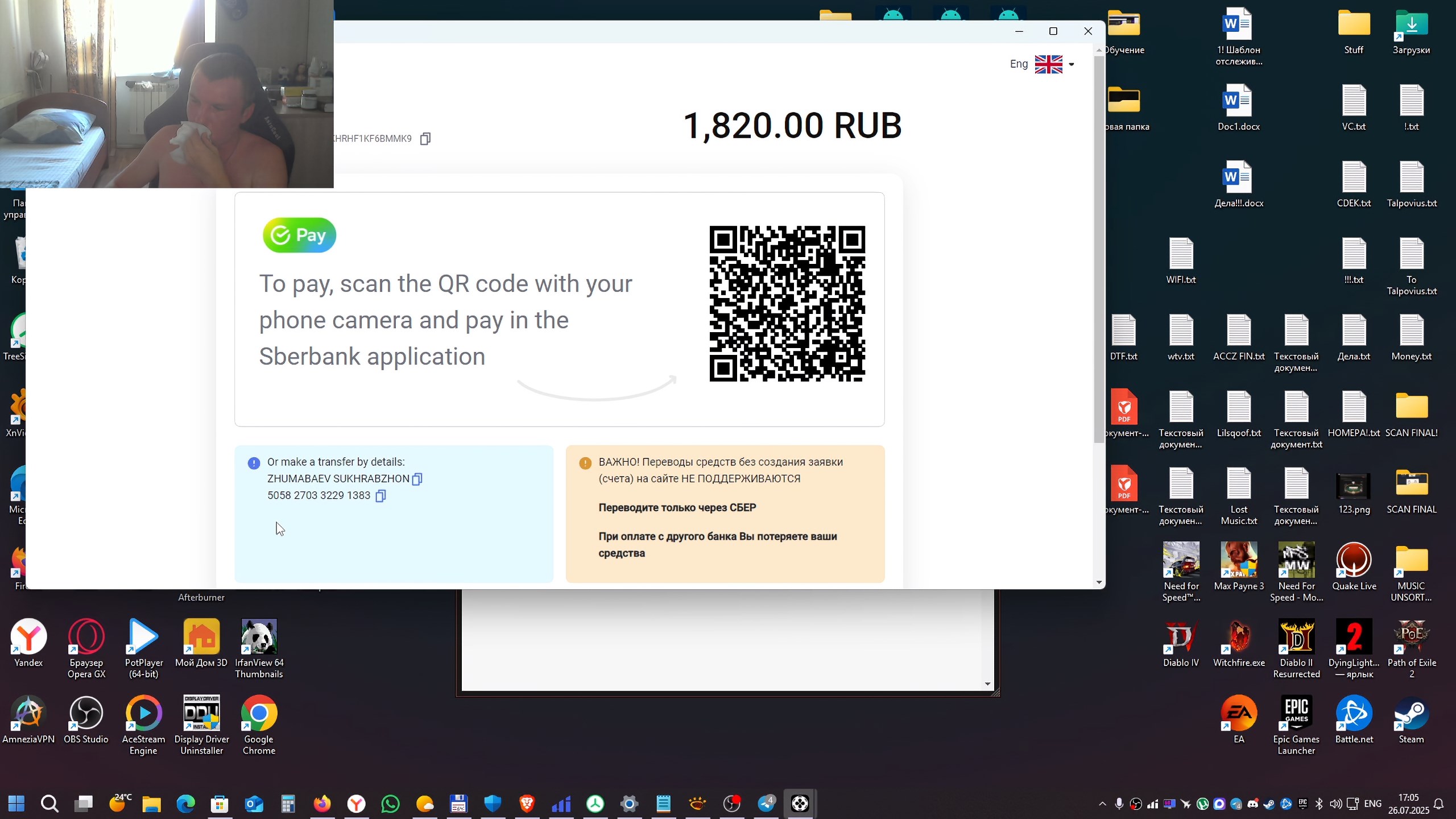Click the green SberPay logo
The height and width of the screenshot is (819, 1456).
coord(299,235)
